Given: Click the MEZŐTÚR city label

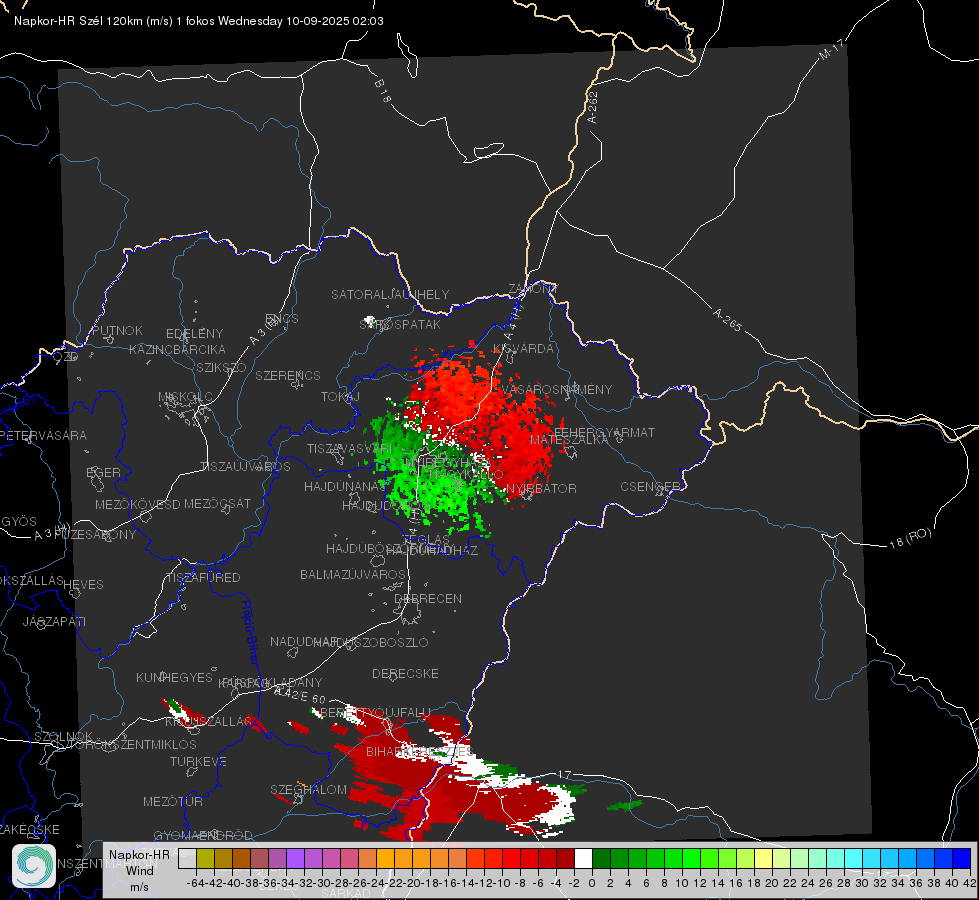Looking at the screenshot, I should coord(173,801).
